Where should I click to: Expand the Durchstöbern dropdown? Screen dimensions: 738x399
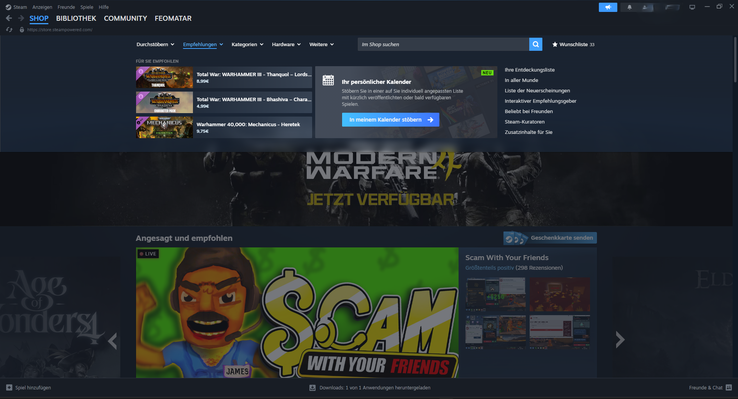pyautogui.click(x=155, y=44)
